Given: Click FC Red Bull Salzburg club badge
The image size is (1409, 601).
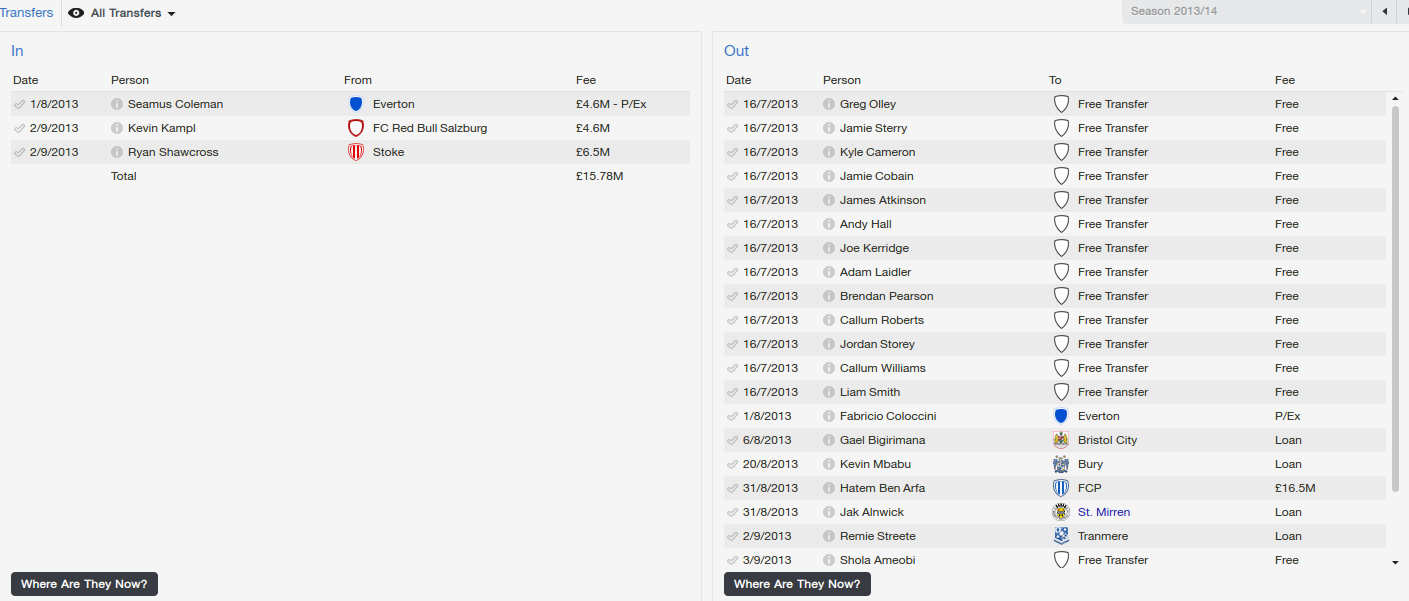Looking at the screenshot, I should click(x=356, y=128).
